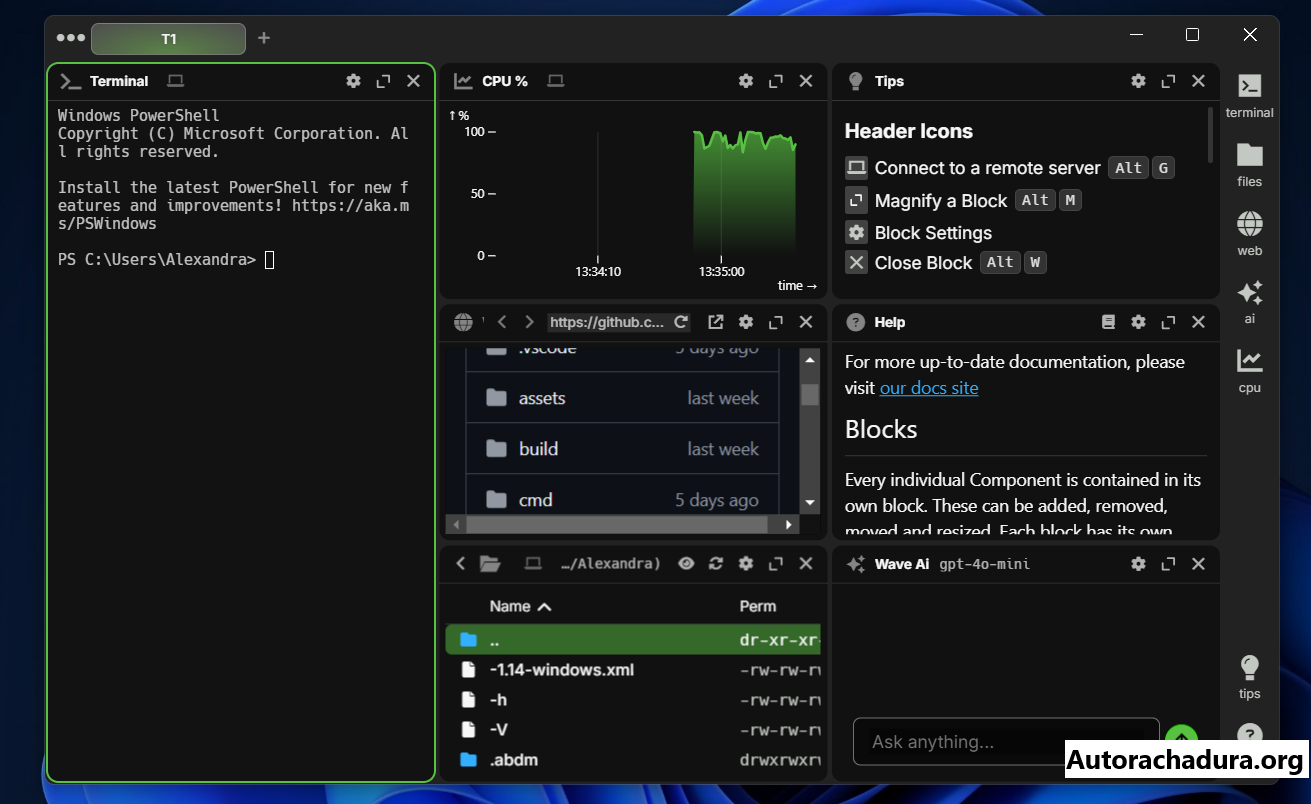Viewport: 1311px width, 804px height.
Task: Go back in the web block
Action: pos(503,322)
